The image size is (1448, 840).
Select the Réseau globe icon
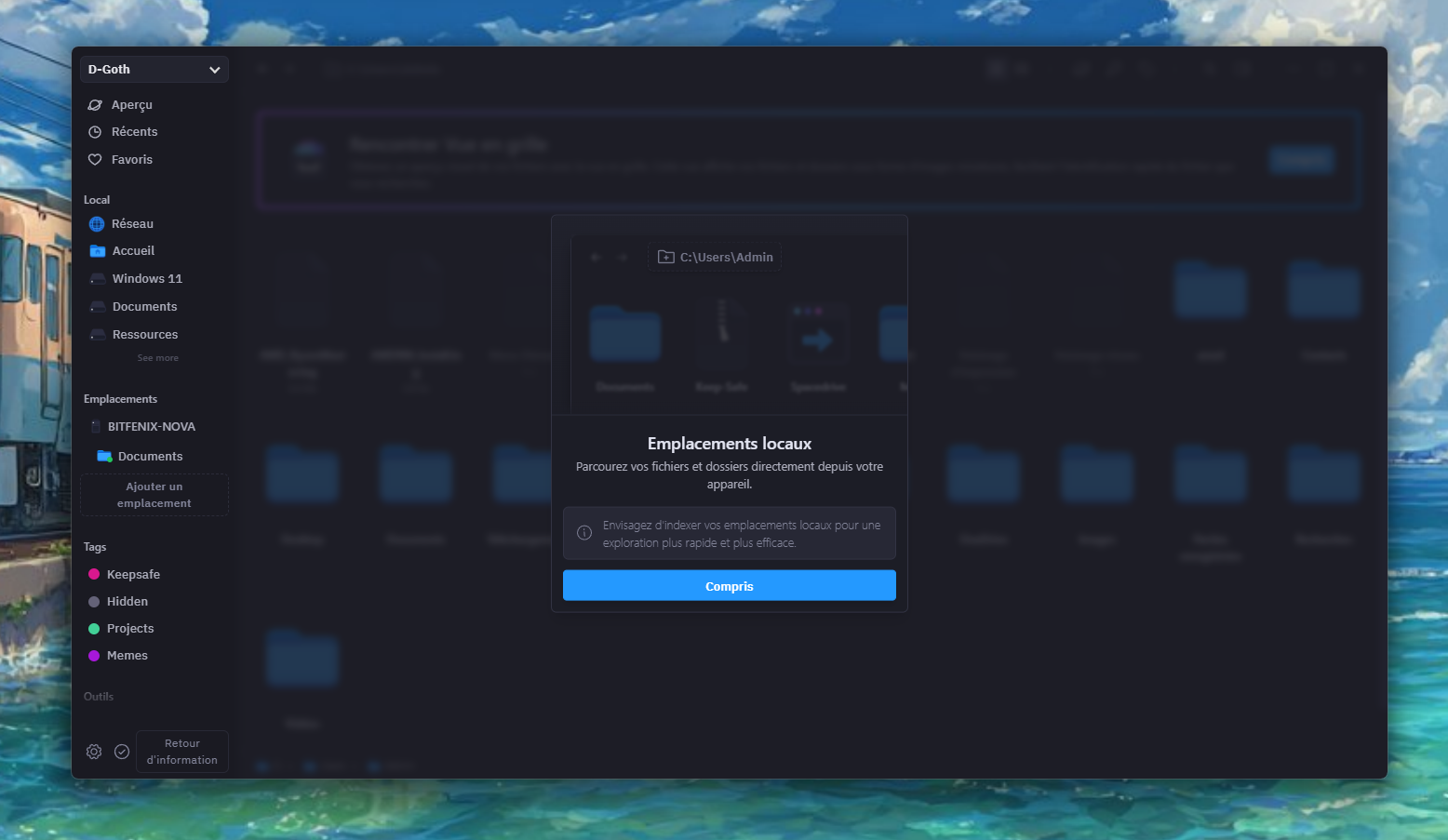97,224
